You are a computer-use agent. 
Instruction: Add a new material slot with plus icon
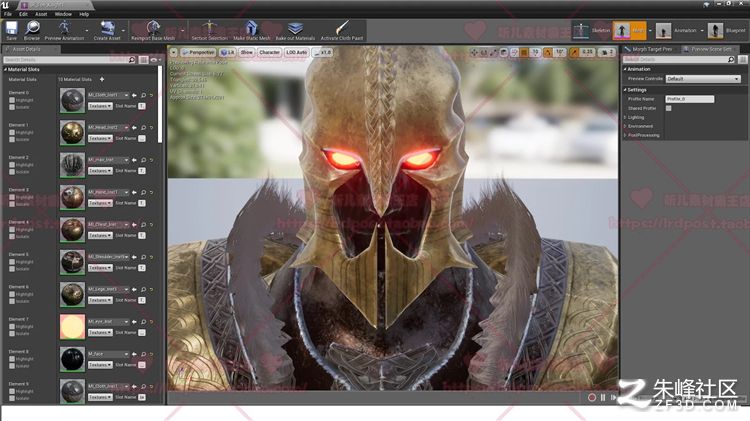point(102,79)
